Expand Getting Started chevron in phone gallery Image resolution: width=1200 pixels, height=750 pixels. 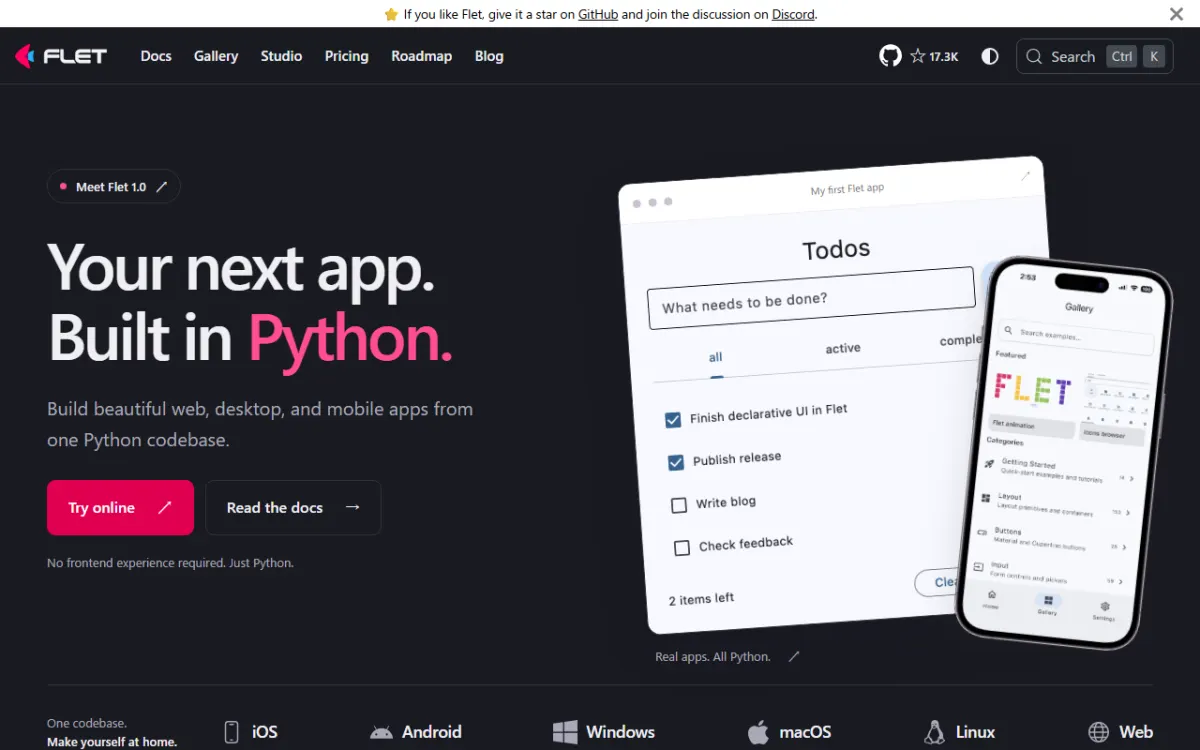(x=1133, y=479)
